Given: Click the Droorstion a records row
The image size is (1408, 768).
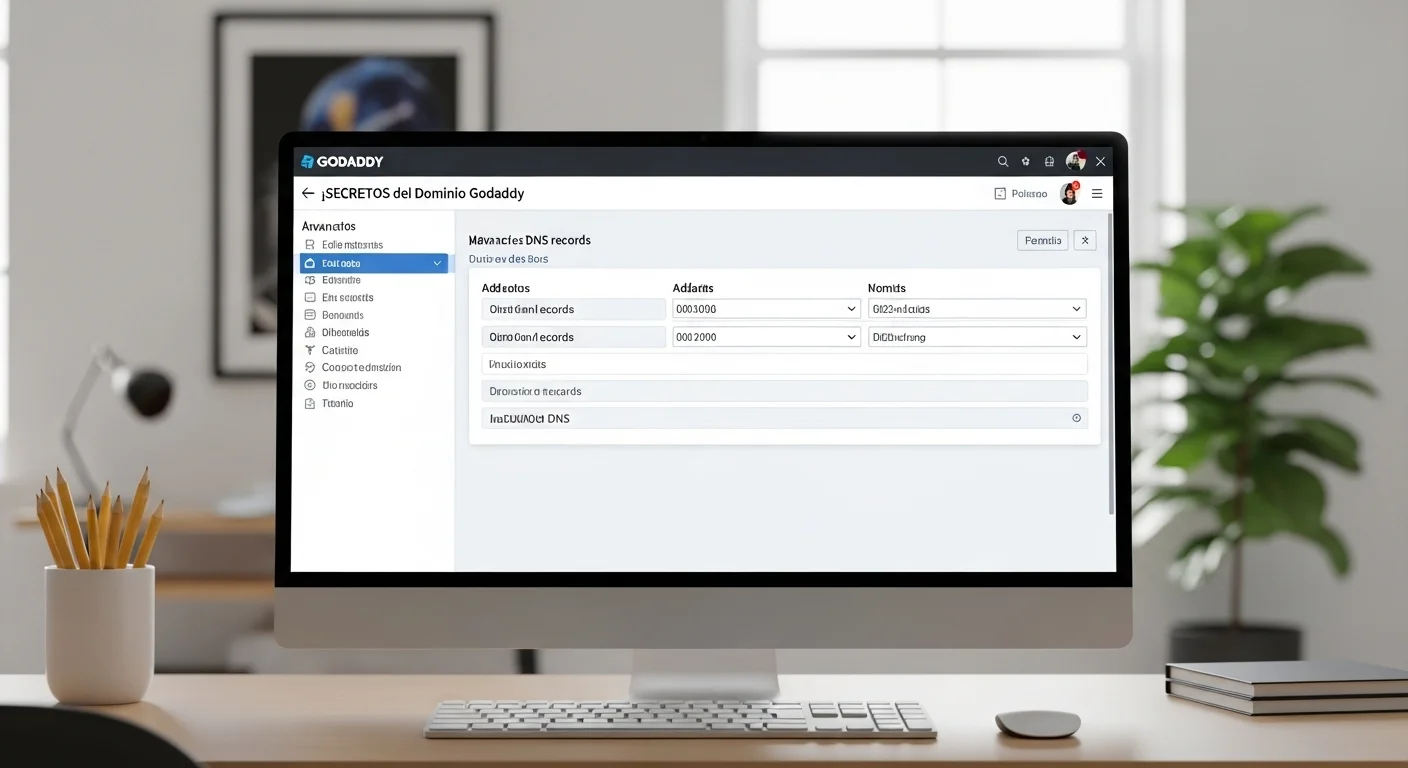Looking at the screenshot, I should pos(784,391).
